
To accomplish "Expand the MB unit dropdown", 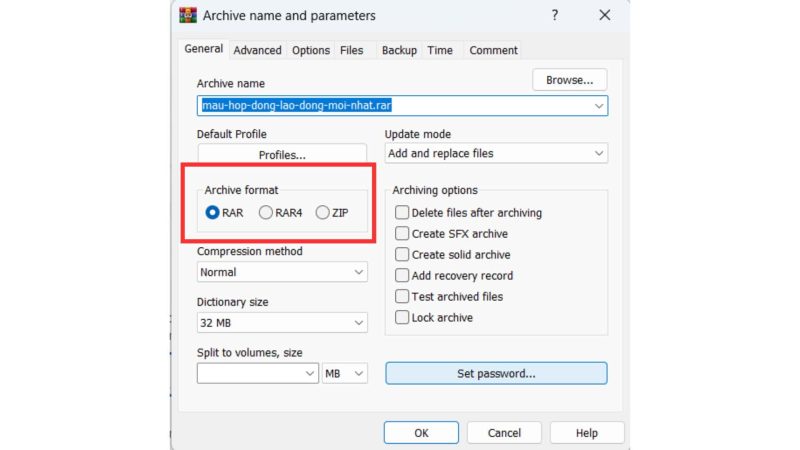I will pyautogui.click(x=344, y=373).
